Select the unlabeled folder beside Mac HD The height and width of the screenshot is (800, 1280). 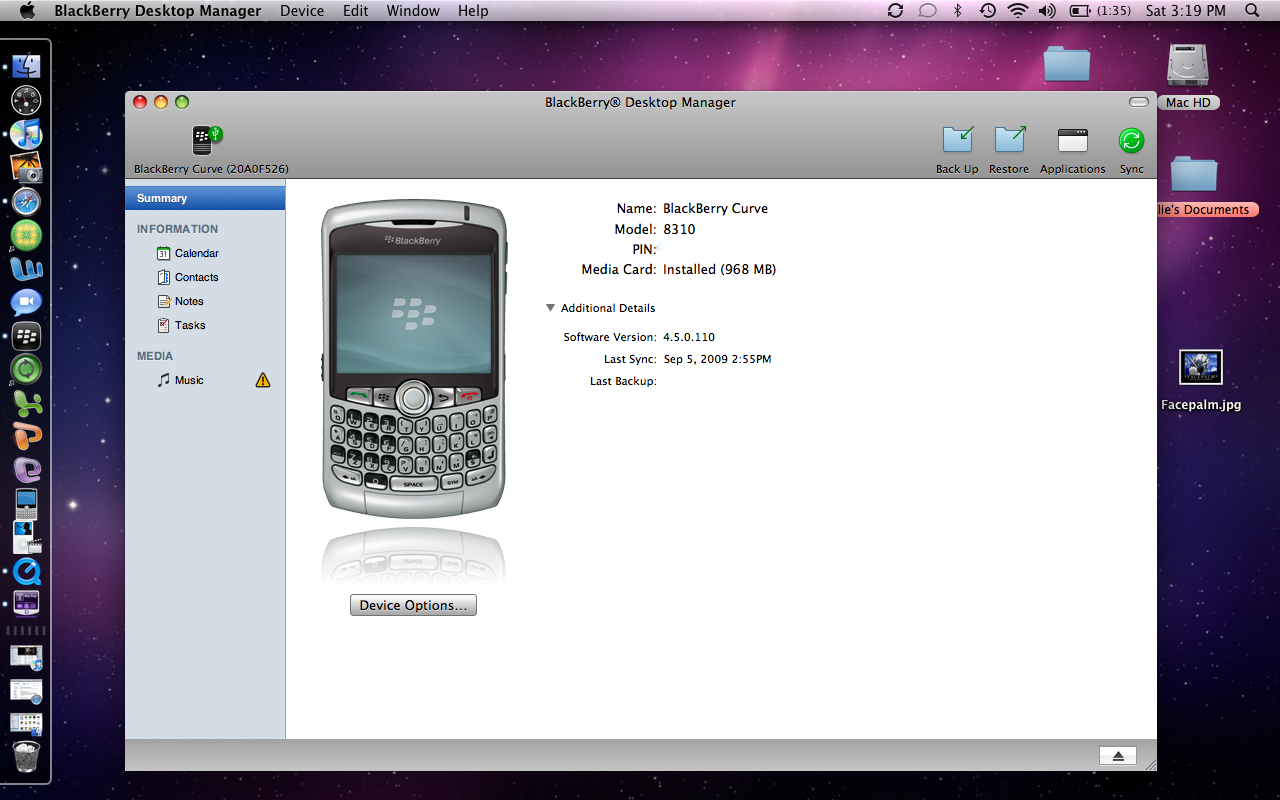1067,64
